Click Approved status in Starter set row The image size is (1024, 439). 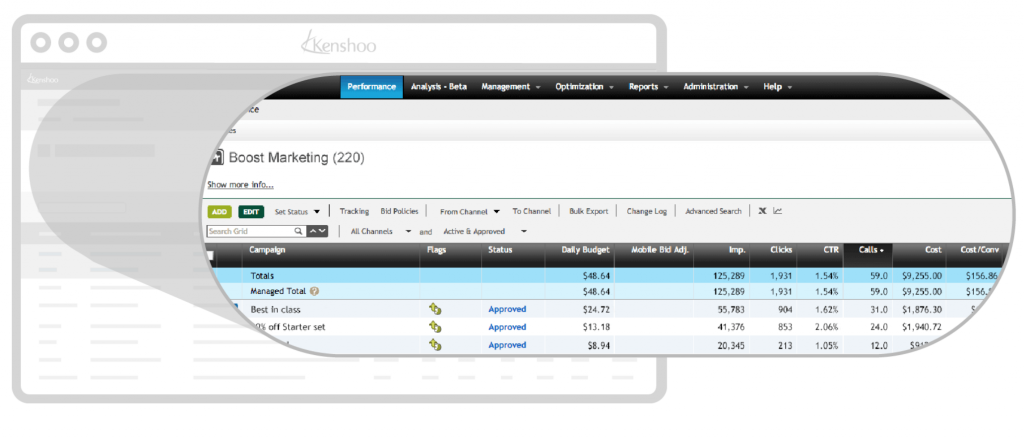pos(507,327)
